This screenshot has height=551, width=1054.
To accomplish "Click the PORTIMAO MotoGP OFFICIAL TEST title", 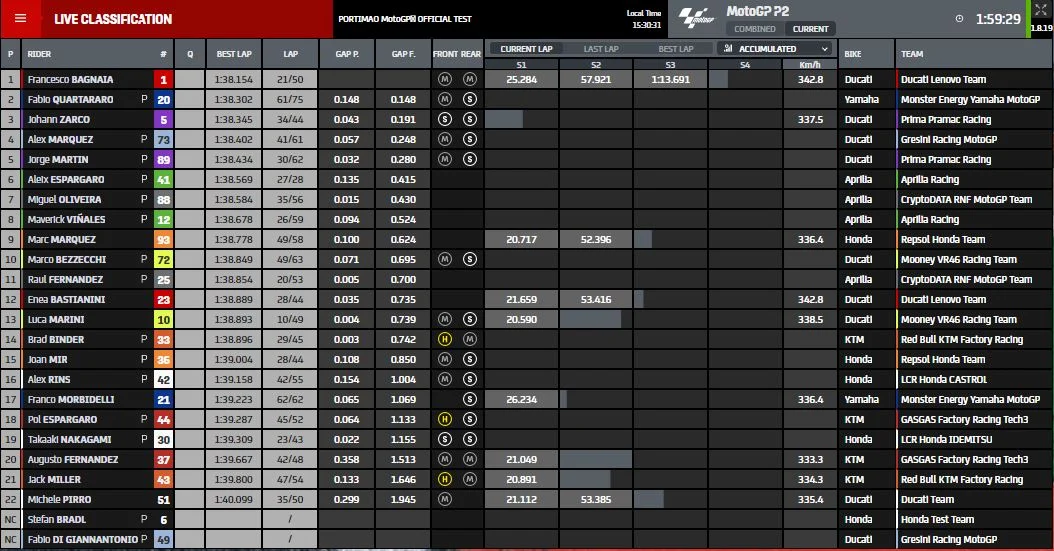I will [x=405, y=19].
